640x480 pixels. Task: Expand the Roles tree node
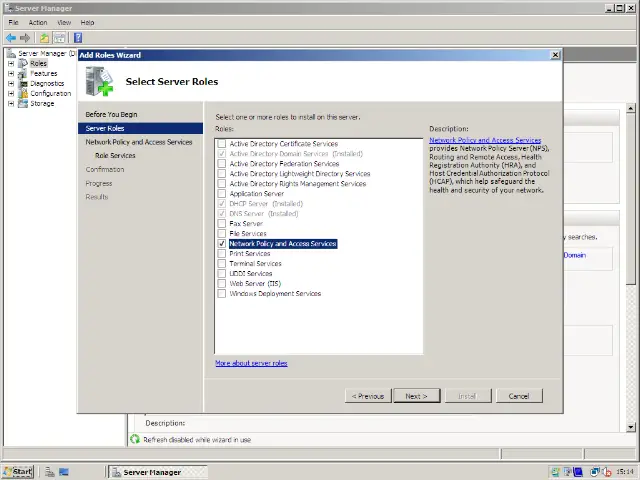point(11,63)
